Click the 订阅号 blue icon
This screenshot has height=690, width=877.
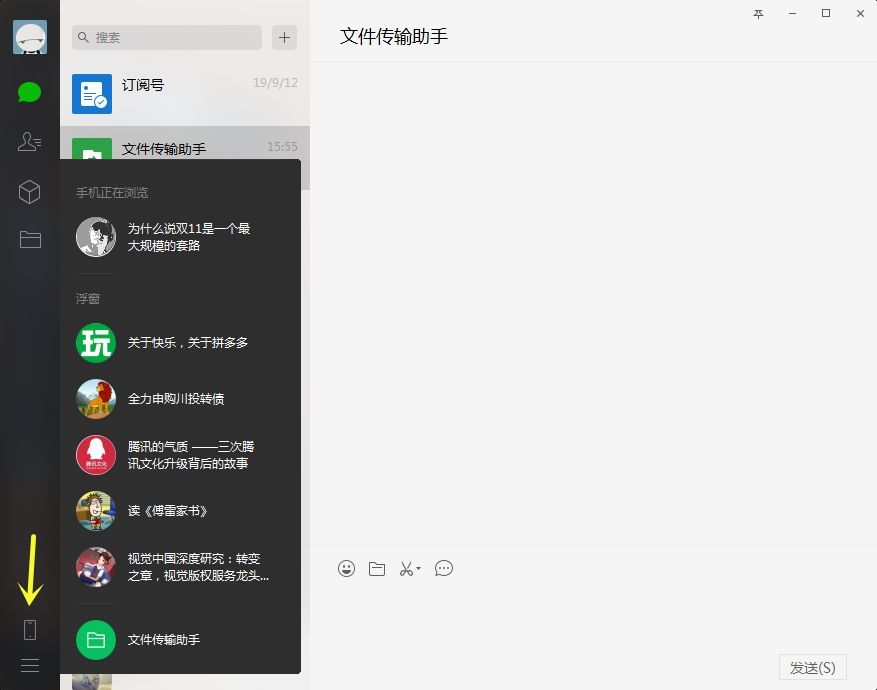[x=92, y=94]
